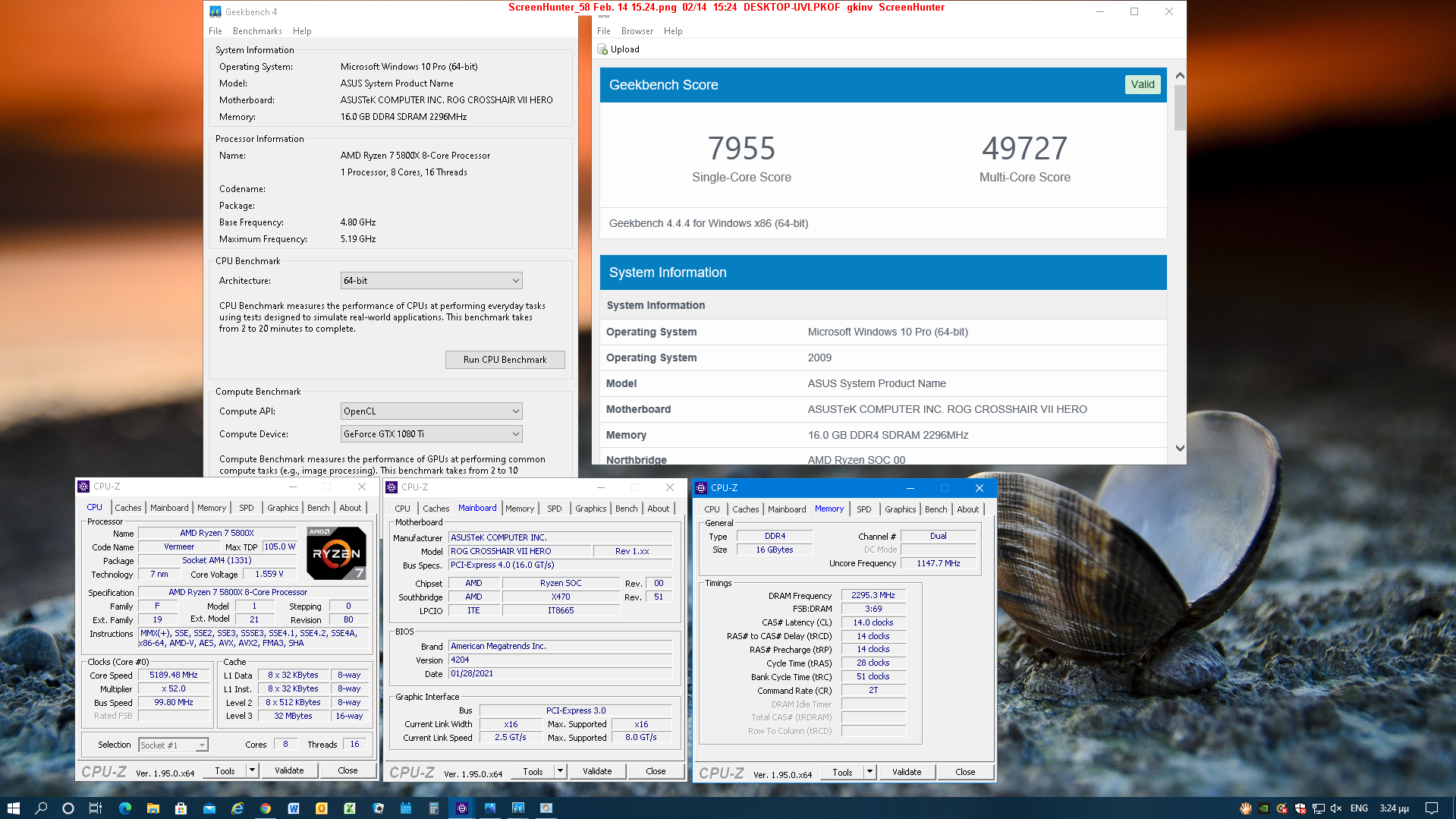Click Close in the CPU-Z CPU window
The image size is (1456, 819).
[347, 770]
